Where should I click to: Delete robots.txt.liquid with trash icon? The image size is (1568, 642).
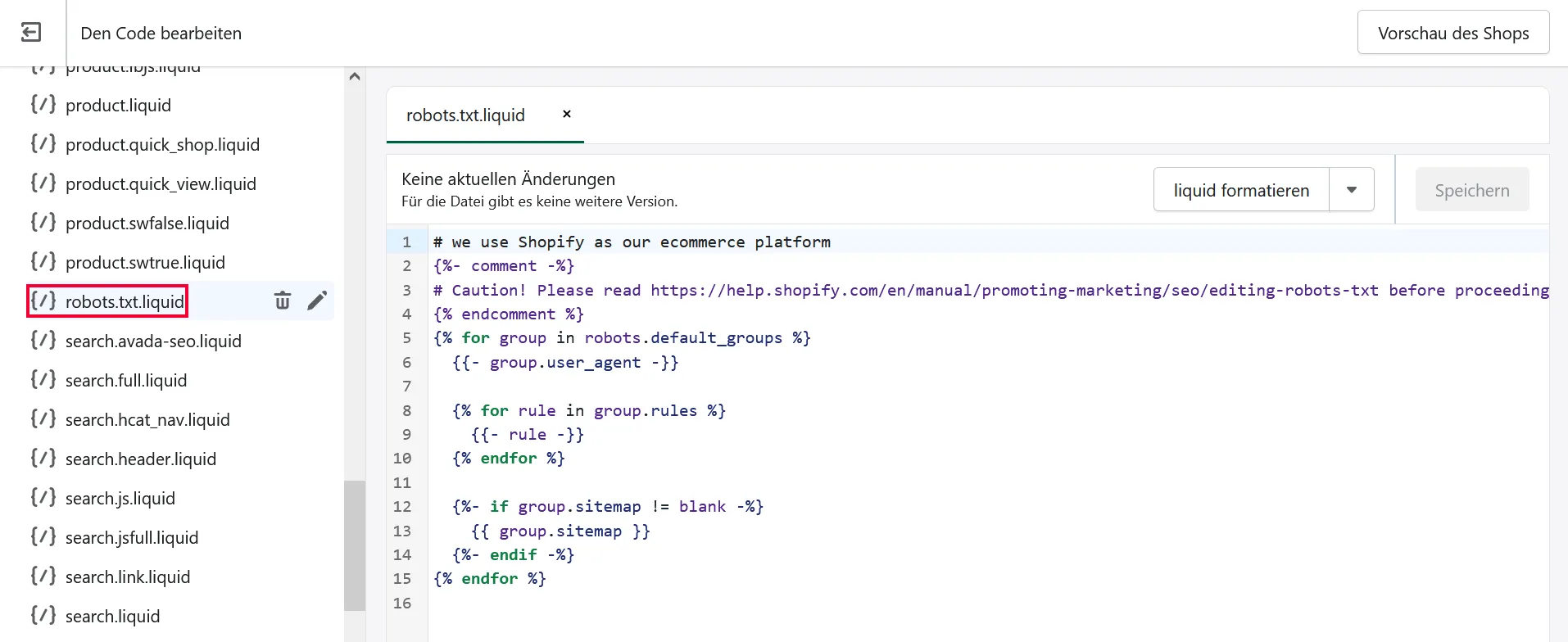point(283,301)
